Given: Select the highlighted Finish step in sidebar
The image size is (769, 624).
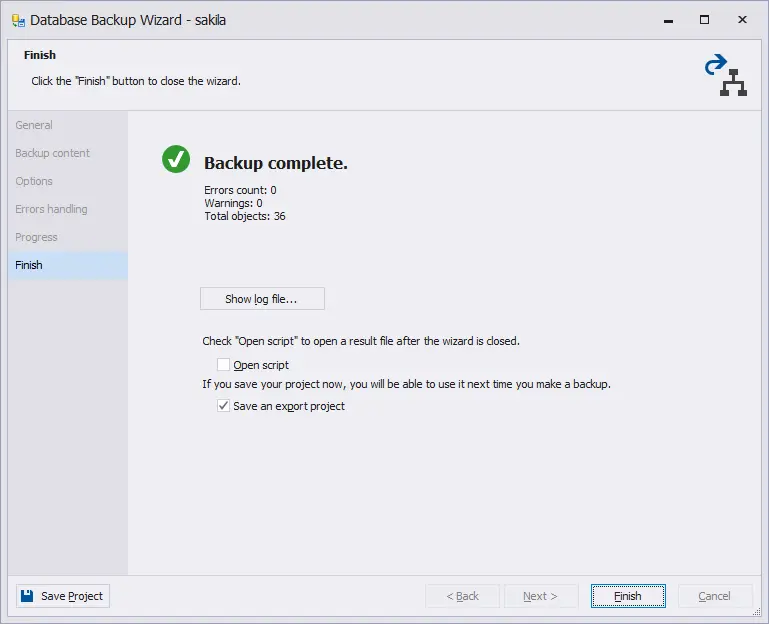Looking at the screenshot, I should point(68,265).
